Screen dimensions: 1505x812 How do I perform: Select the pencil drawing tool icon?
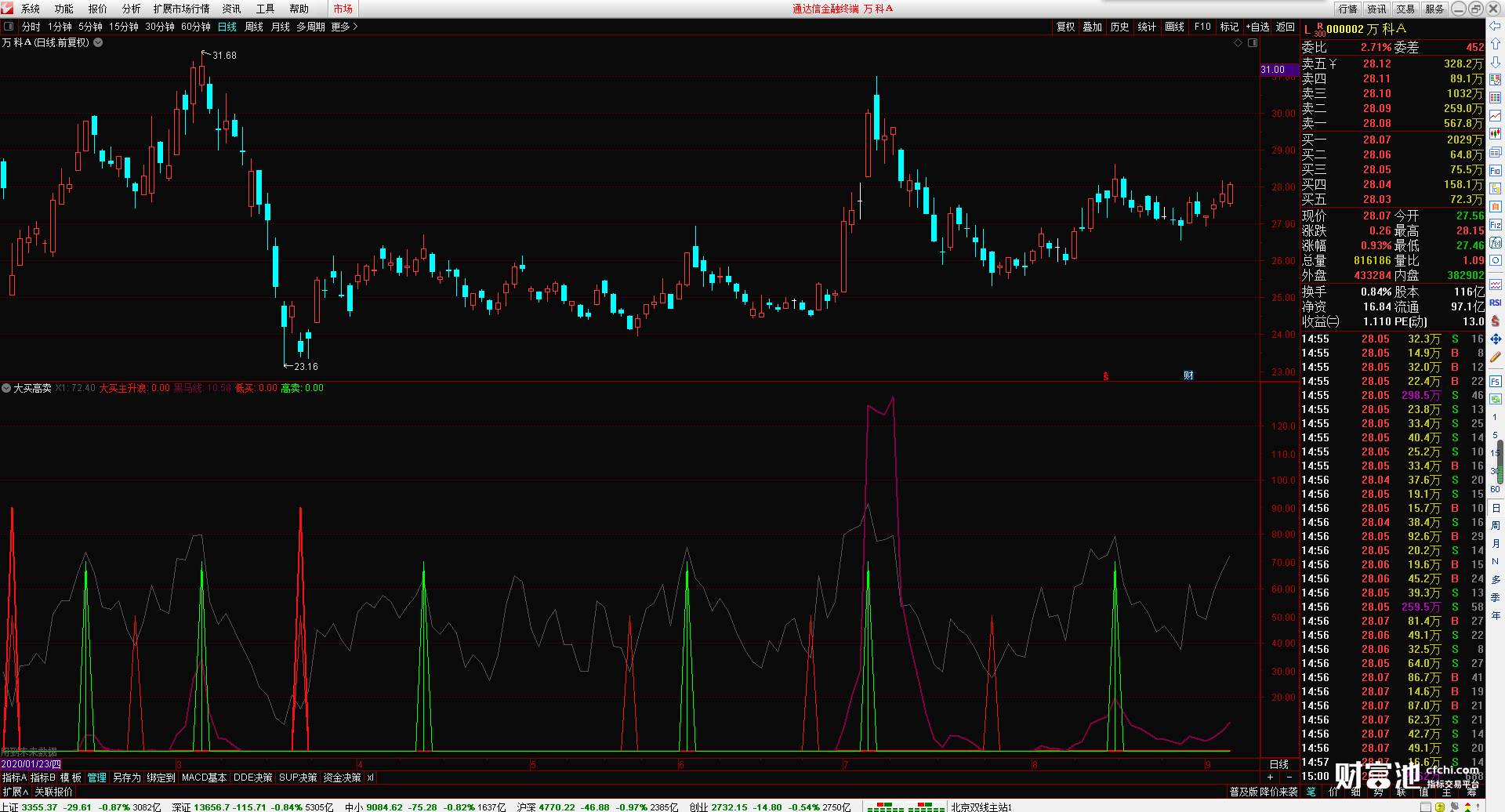pyautogui.click(x=1496, y=357)
